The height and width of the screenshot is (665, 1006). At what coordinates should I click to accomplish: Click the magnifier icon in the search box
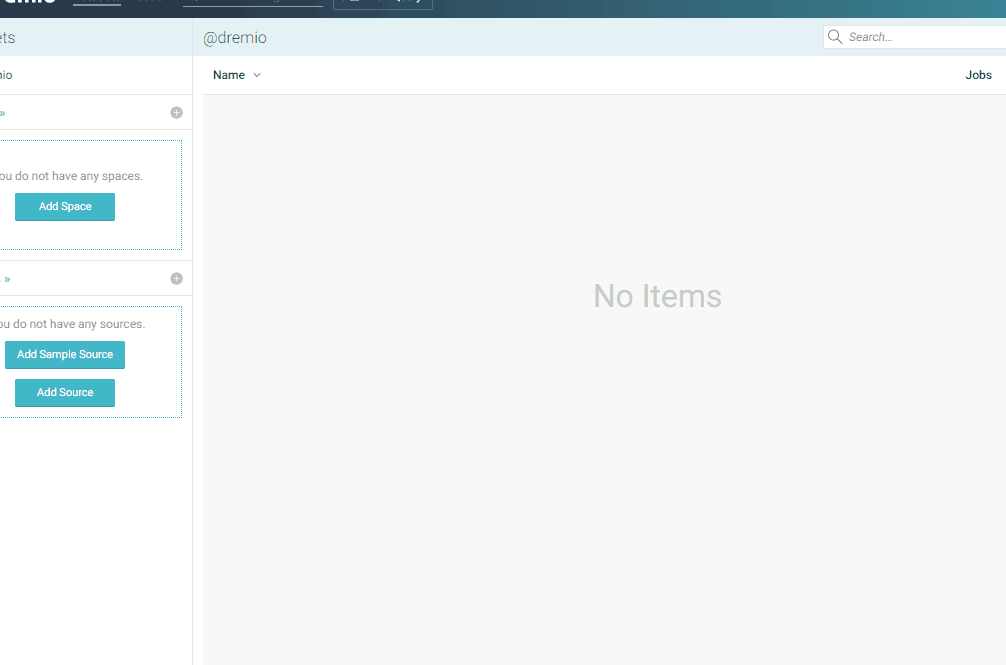click(835, 37)
